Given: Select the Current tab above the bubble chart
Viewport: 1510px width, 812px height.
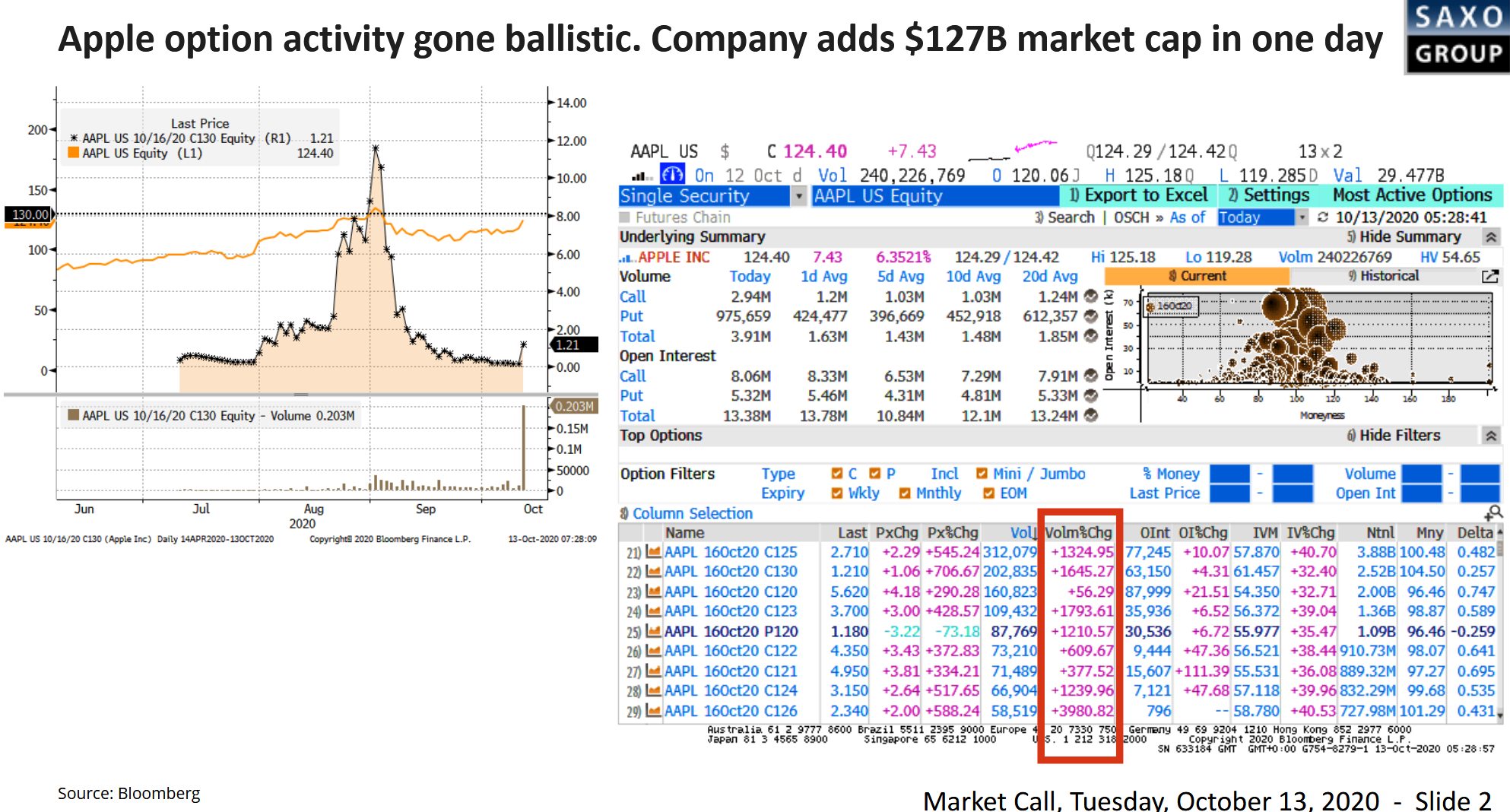Looking at the screenshot, I should coord(1197,276).
